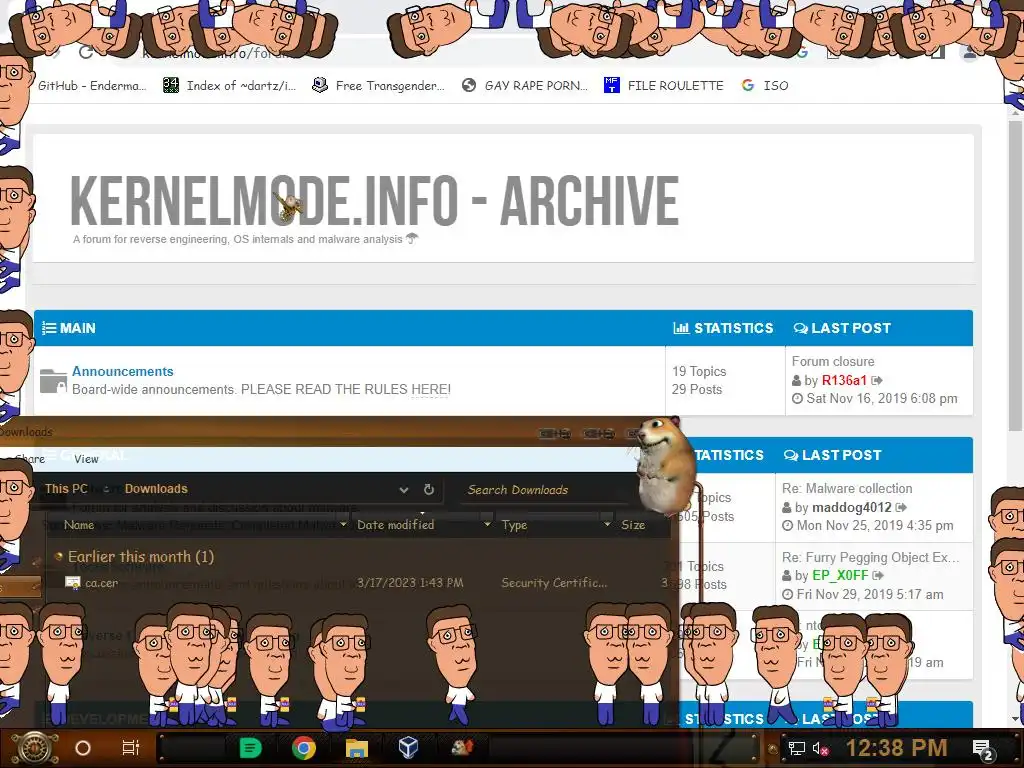Open the Announcements forum link
This screenshot has width=1024, height=768.
(123, 371)
